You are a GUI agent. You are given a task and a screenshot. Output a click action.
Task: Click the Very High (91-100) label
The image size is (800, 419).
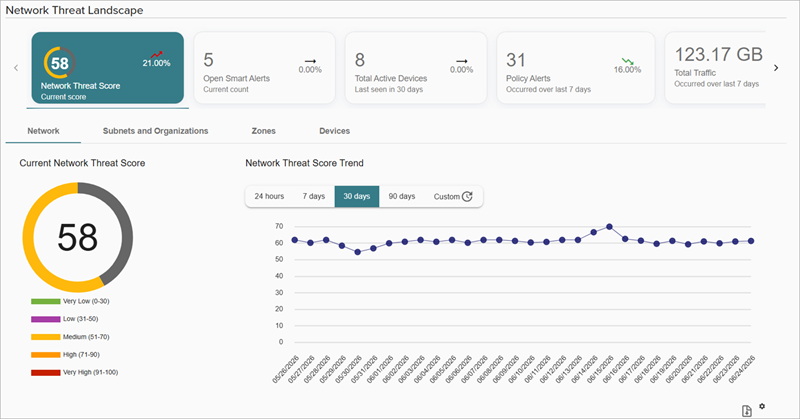click(x=90, y=373)
